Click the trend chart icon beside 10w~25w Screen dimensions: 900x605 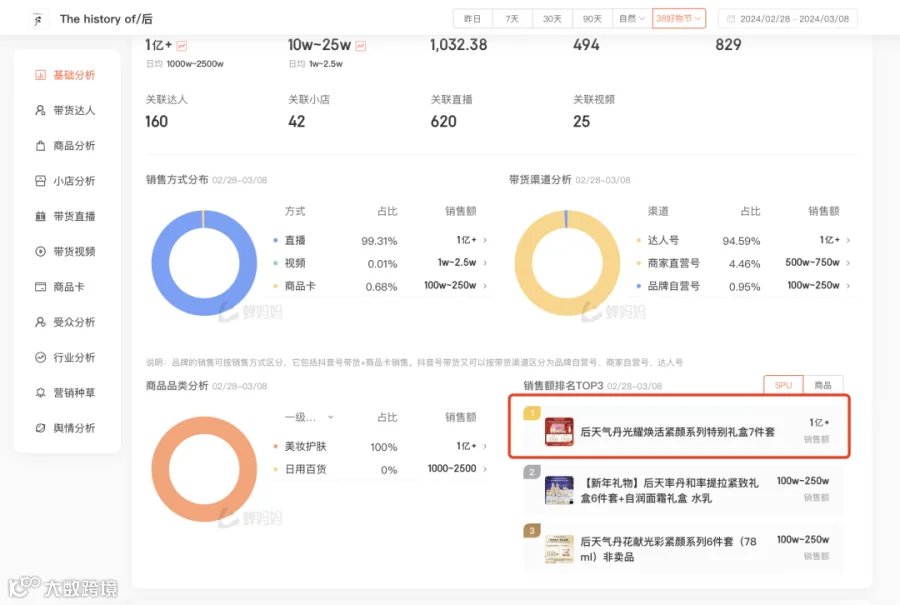tap(360, 46)
